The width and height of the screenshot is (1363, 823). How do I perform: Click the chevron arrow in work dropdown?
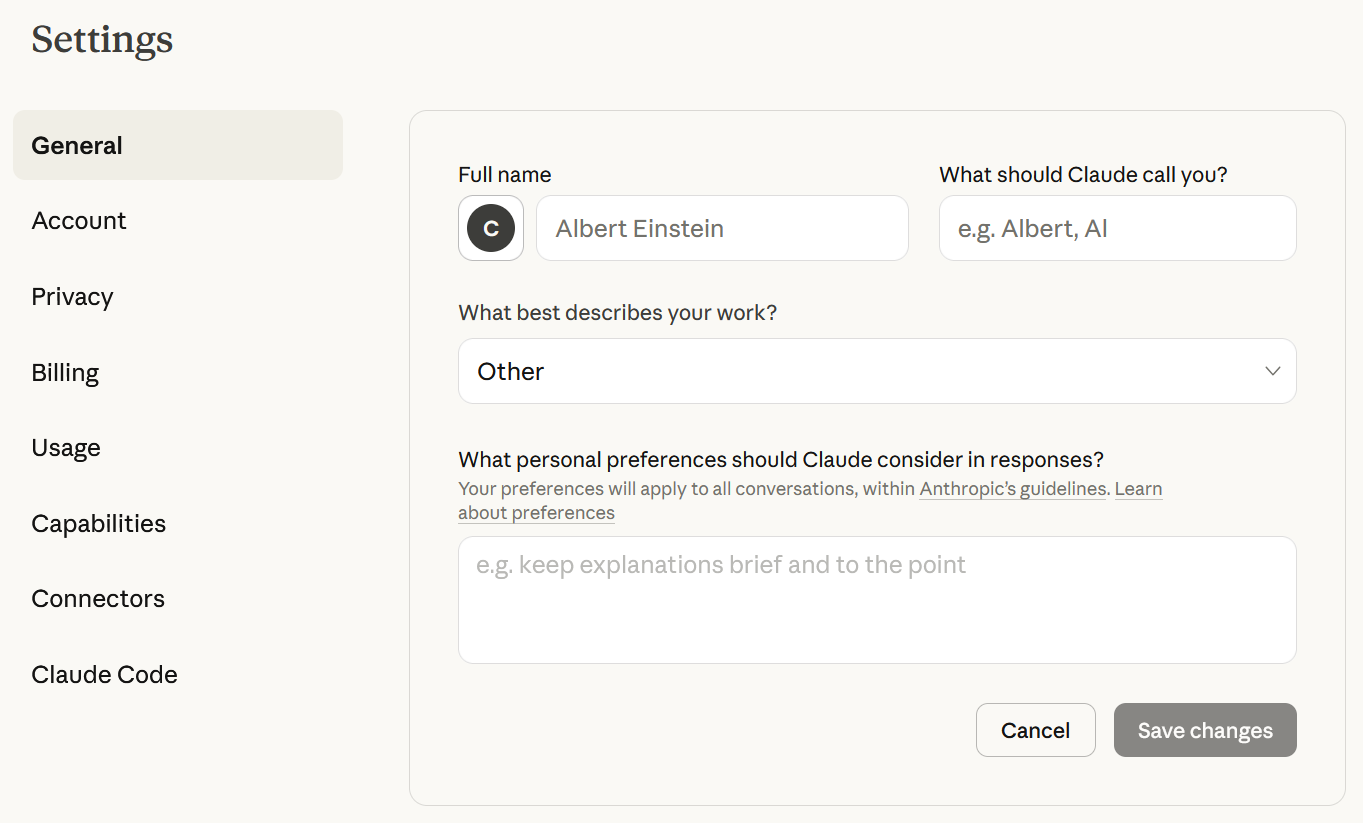click(1272, 371)
